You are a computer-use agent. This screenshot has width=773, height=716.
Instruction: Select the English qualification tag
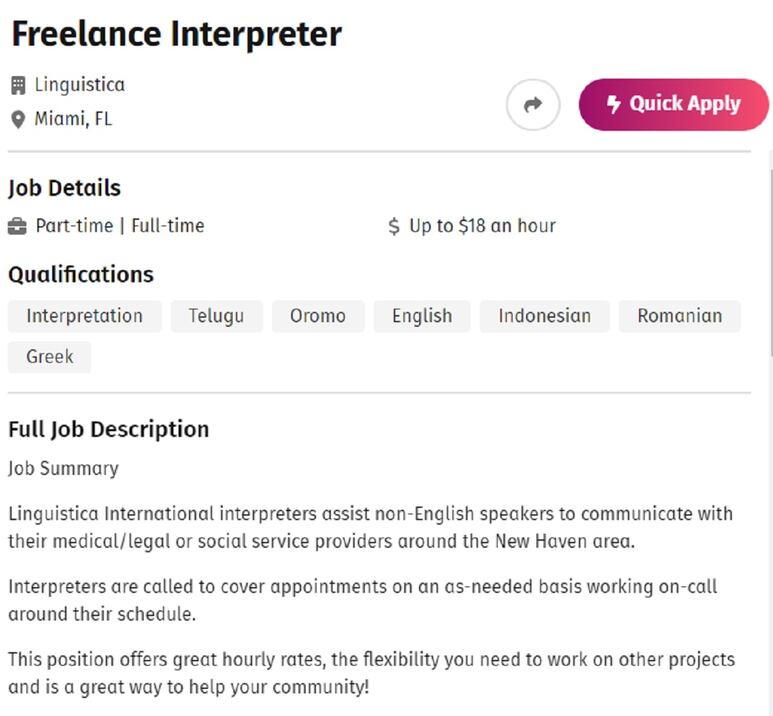422,316
